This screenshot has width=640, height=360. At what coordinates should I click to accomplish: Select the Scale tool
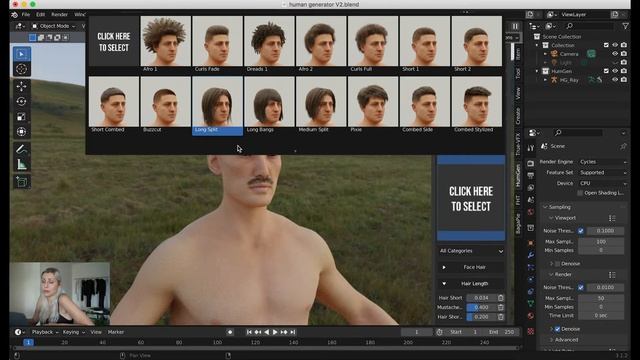tap(22, 117)
